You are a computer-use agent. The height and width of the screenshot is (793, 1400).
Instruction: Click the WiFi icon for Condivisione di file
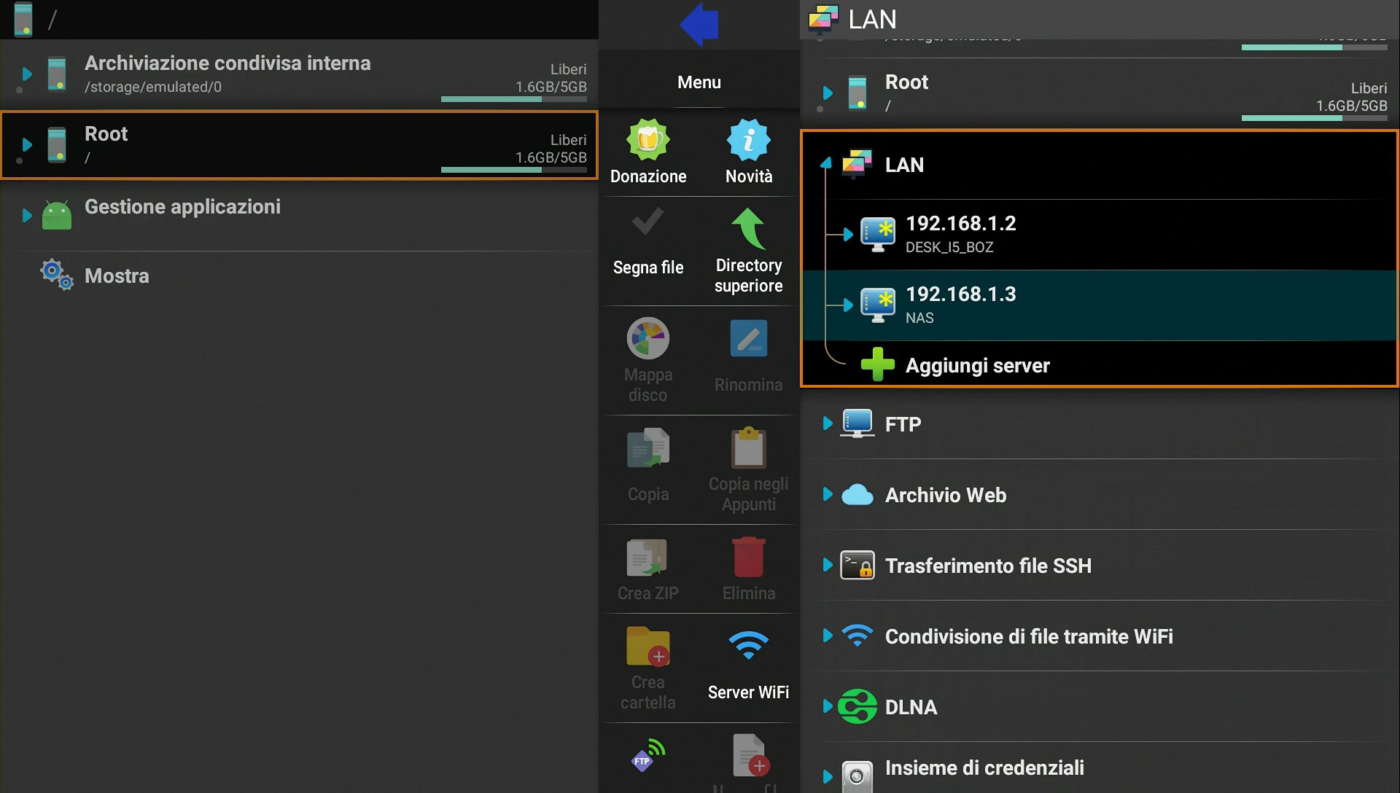857,635
